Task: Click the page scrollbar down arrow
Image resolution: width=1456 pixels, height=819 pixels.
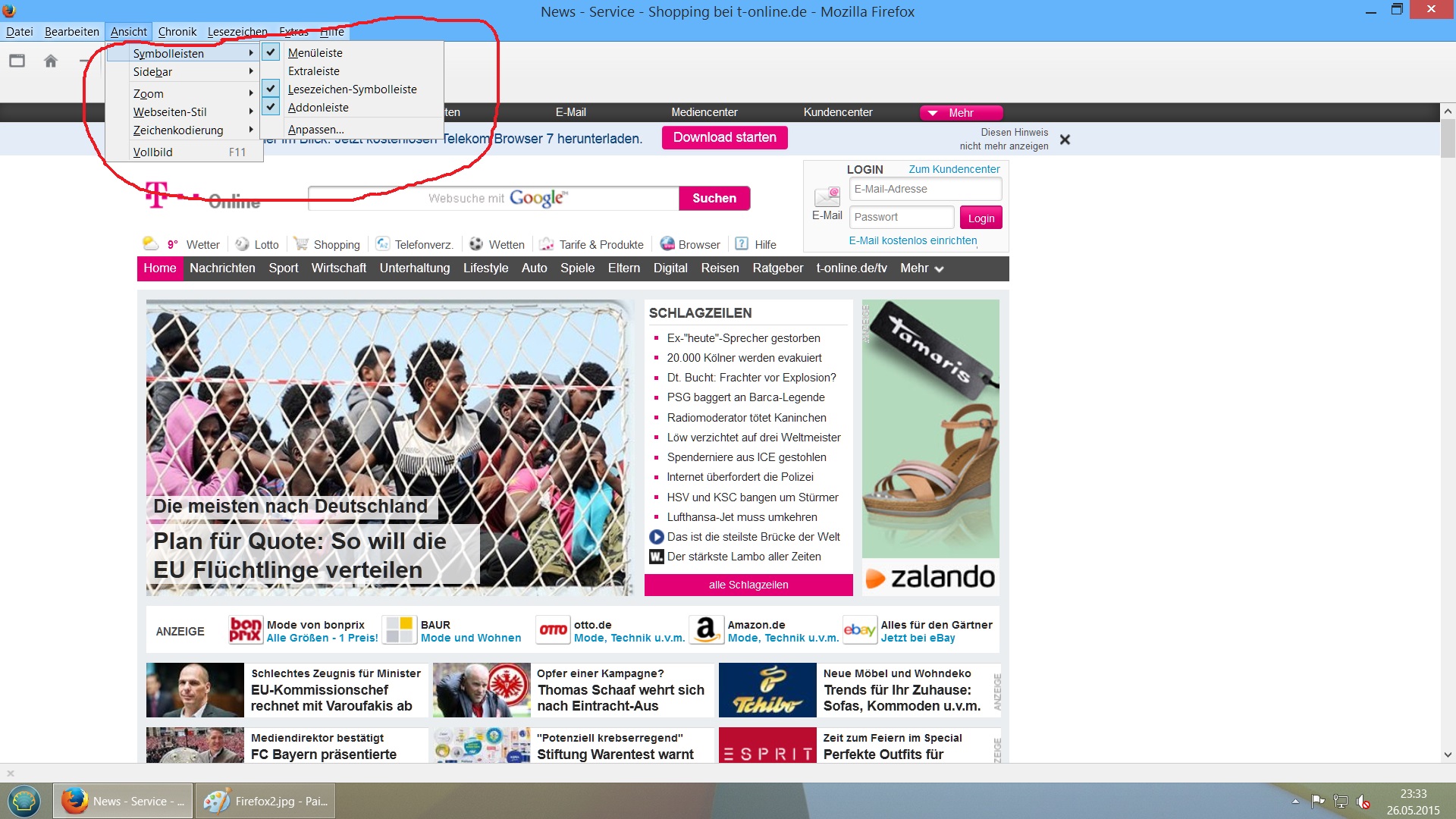Action: pyautogui.click(x=1448, y=755)
